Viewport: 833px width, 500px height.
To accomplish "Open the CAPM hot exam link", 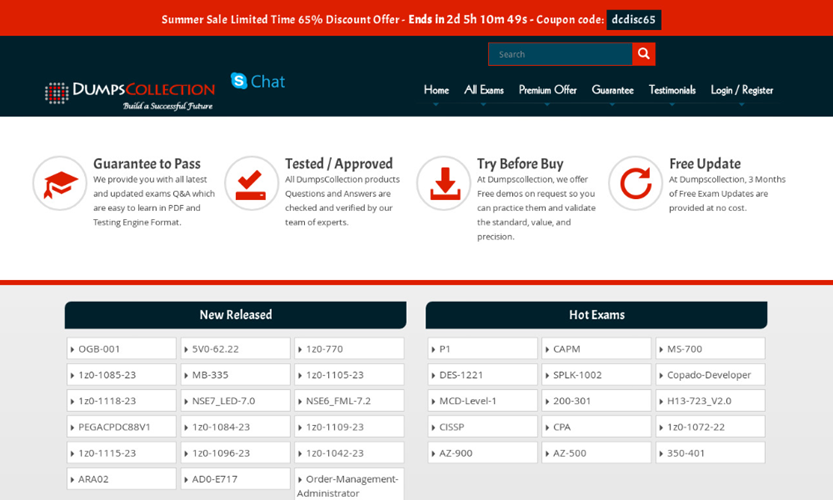I will [597, 349].
